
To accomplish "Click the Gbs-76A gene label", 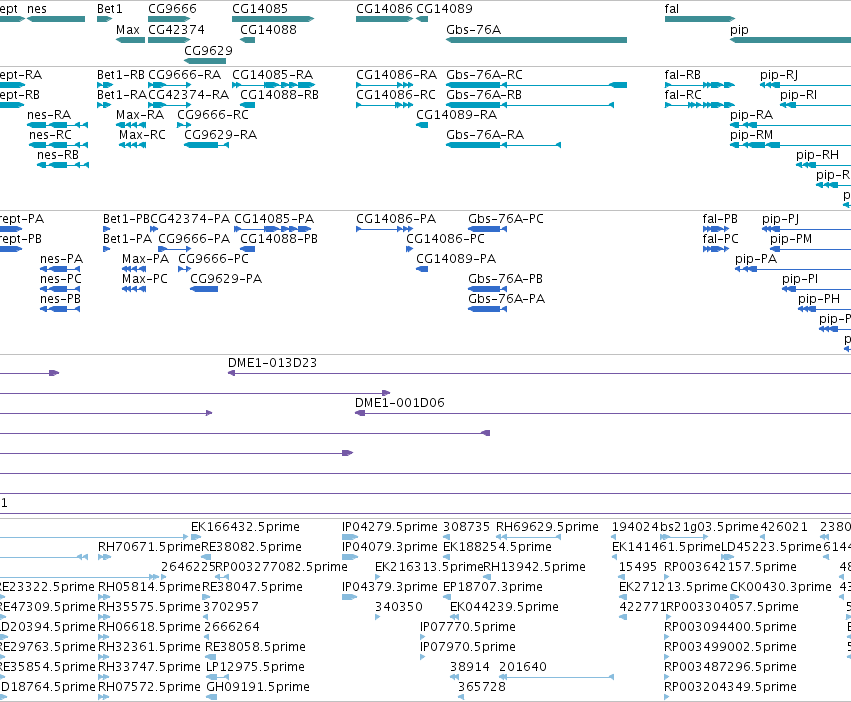I will [473, 30].
